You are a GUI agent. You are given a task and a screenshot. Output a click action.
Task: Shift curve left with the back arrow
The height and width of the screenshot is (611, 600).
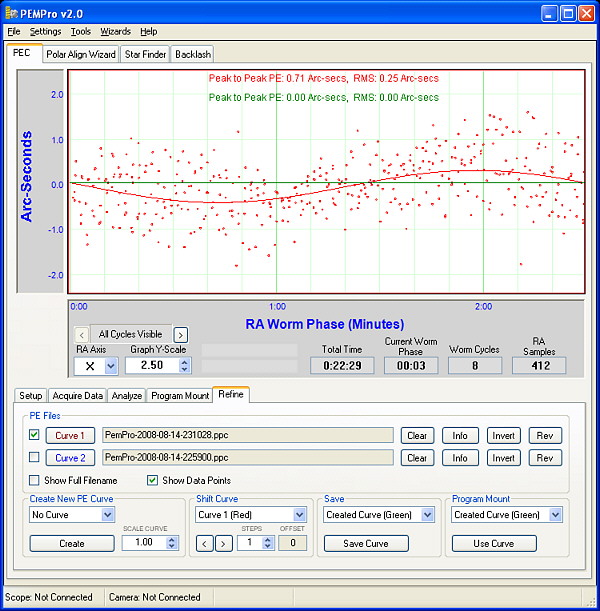coord(205,544)
